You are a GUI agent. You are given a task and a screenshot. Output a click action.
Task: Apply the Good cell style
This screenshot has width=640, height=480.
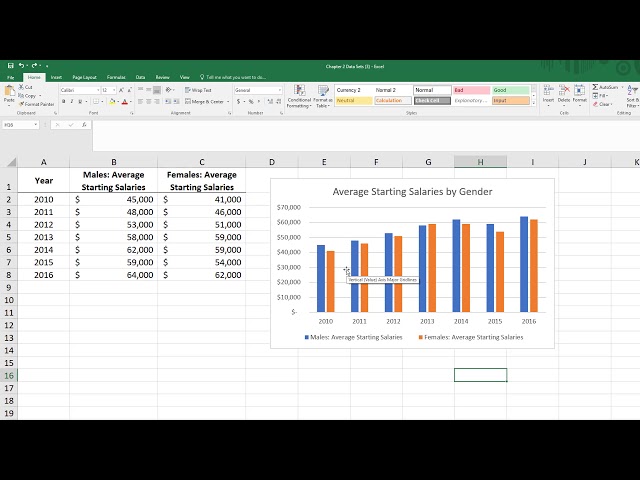click(511, 90)
